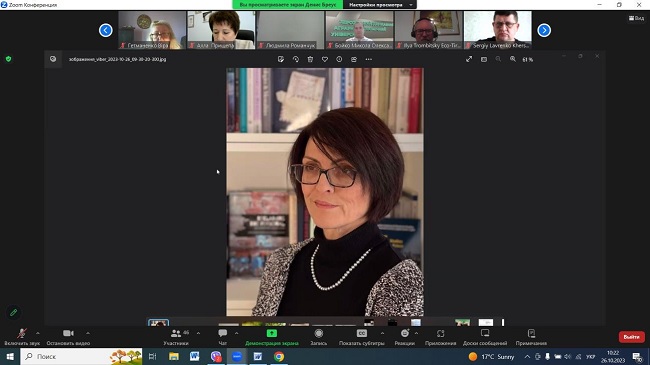
Task: Rotate the image with the rotate icon
Action: tap(296, 59)
